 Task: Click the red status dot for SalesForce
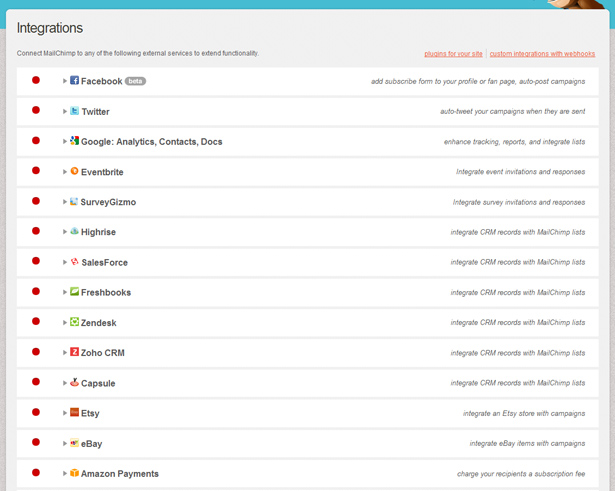pyautogui.click(x=36, y=261)
